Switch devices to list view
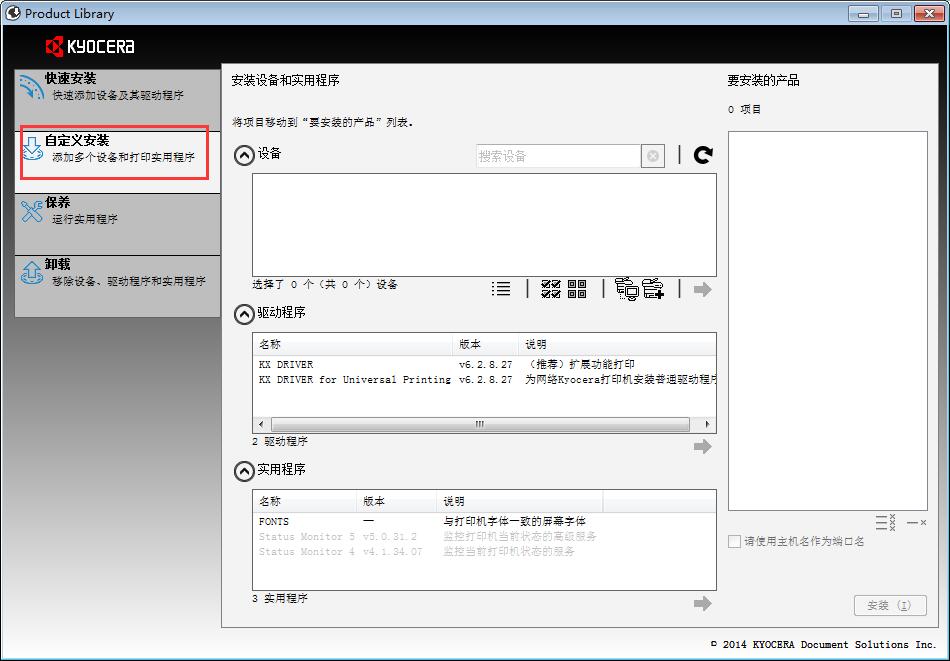This screenshot has height=661, width=950. click(501, 289)
